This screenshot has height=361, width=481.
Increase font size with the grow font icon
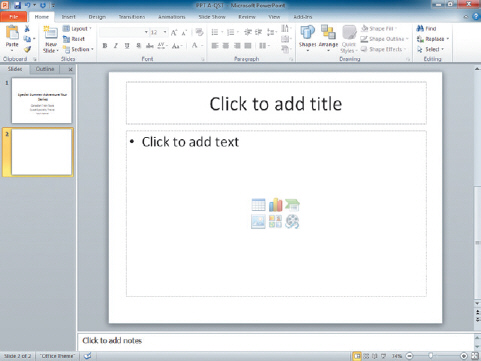point(174,32)
